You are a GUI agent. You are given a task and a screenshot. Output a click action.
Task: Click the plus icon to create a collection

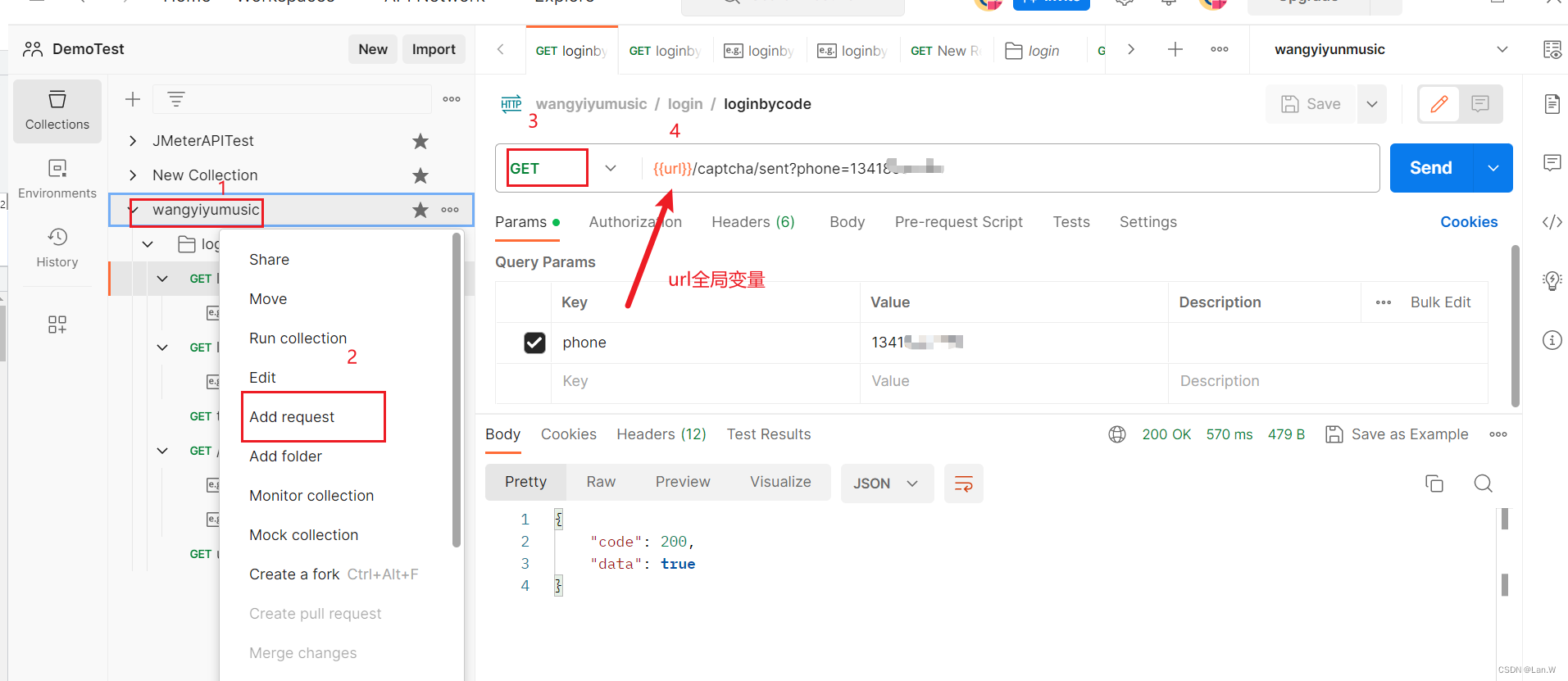pyautogui.click(x=133, y=99)
